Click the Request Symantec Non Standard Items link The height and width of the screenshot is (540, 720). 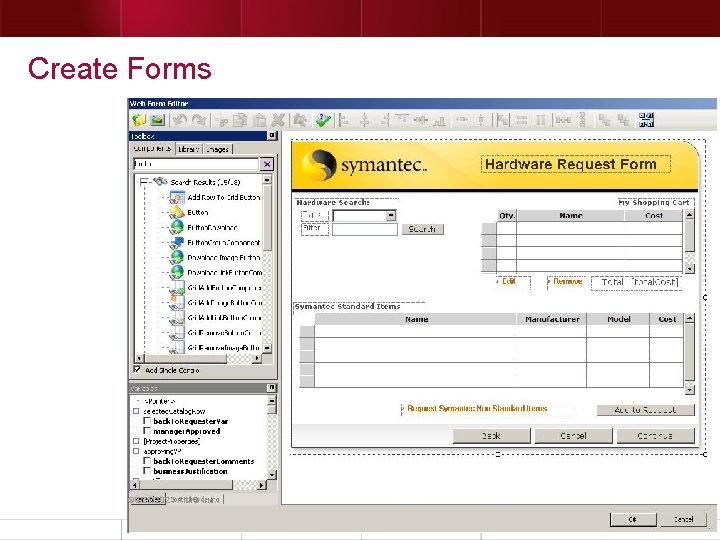click(x=477, y=408)
